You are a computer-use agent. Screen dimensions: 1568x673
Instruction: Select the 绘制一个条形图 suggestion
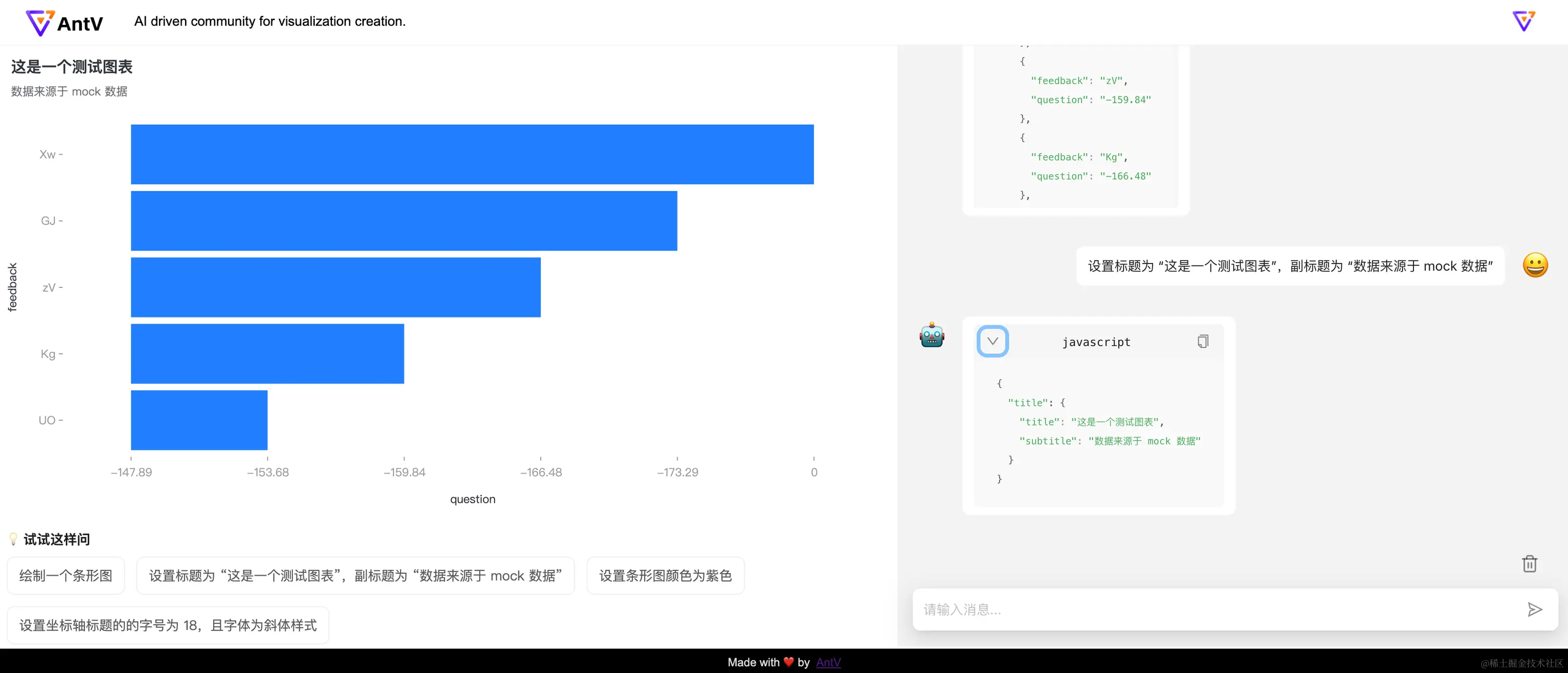tap(66, 575)
